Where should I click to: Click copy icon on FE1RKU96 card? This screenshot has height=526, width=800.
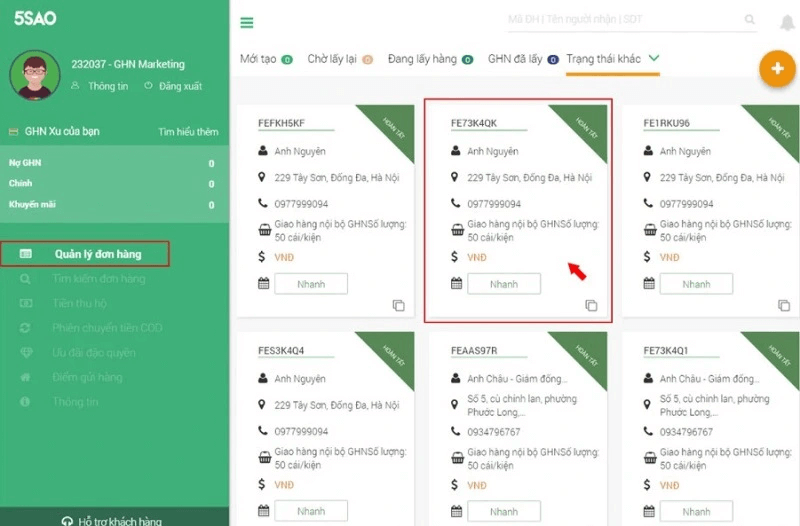pyautogui.click(x=783, y=305)
